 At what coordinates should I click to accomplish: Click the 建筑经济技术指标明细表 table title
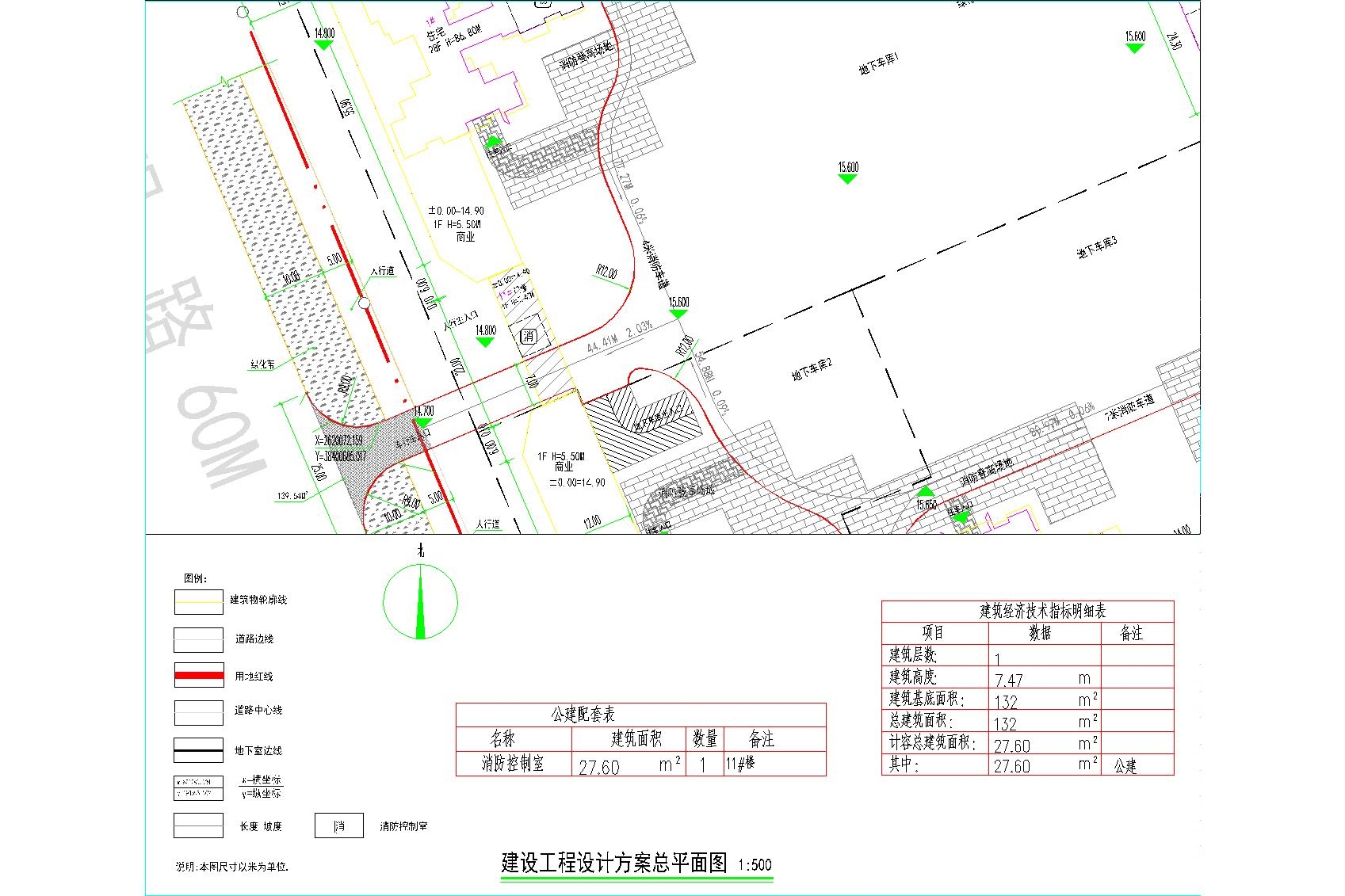pos(1041,611)
